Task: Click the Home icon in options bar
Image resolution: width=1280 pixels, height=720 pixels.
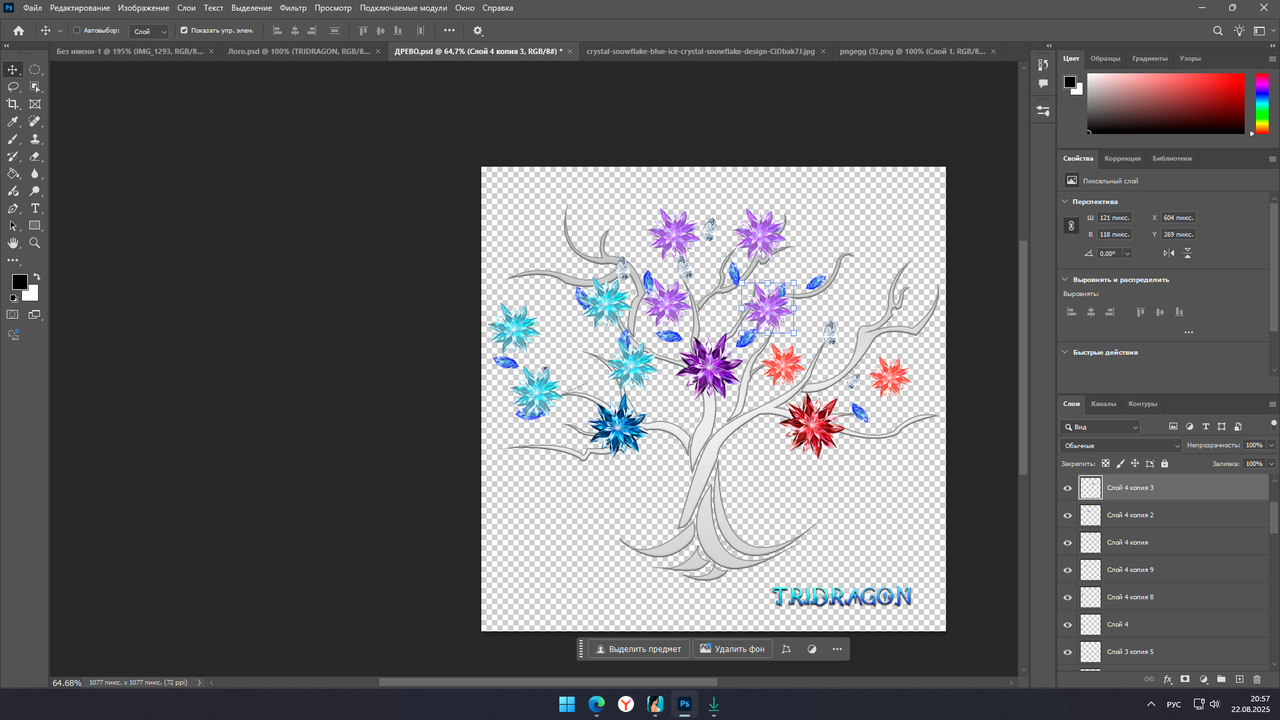Action: [18, 31]
